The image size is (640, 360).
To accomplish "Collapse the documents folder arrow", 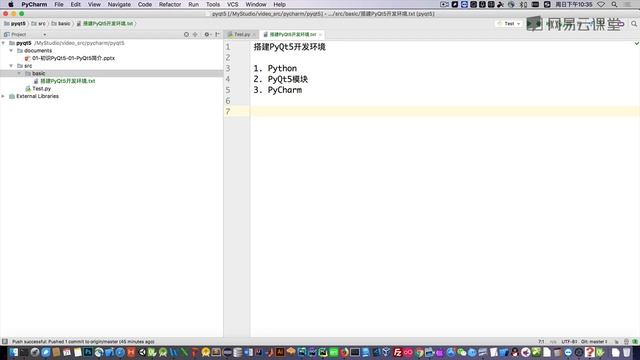I will [x=11, y=51].
